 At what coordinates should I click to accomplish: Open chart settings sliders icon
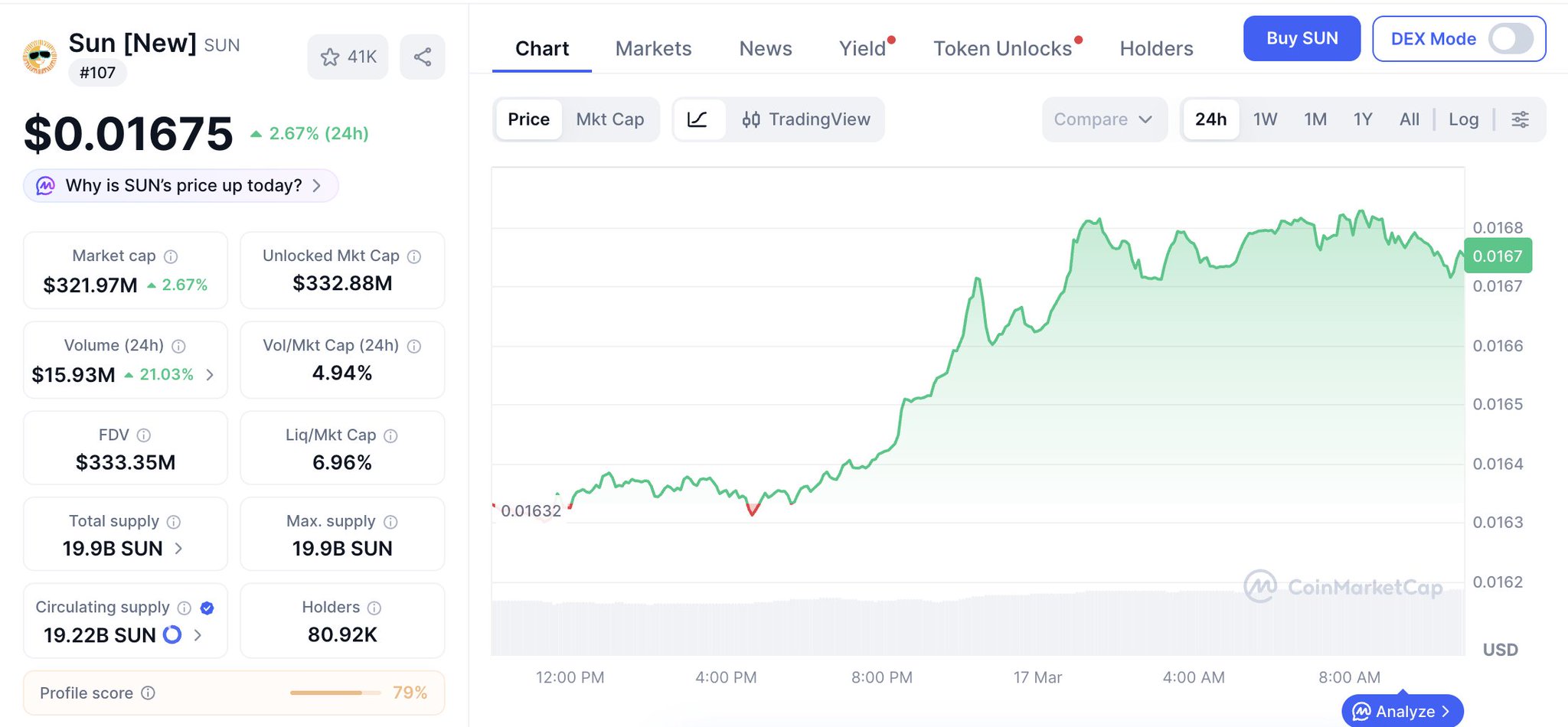coord(1520,119)
